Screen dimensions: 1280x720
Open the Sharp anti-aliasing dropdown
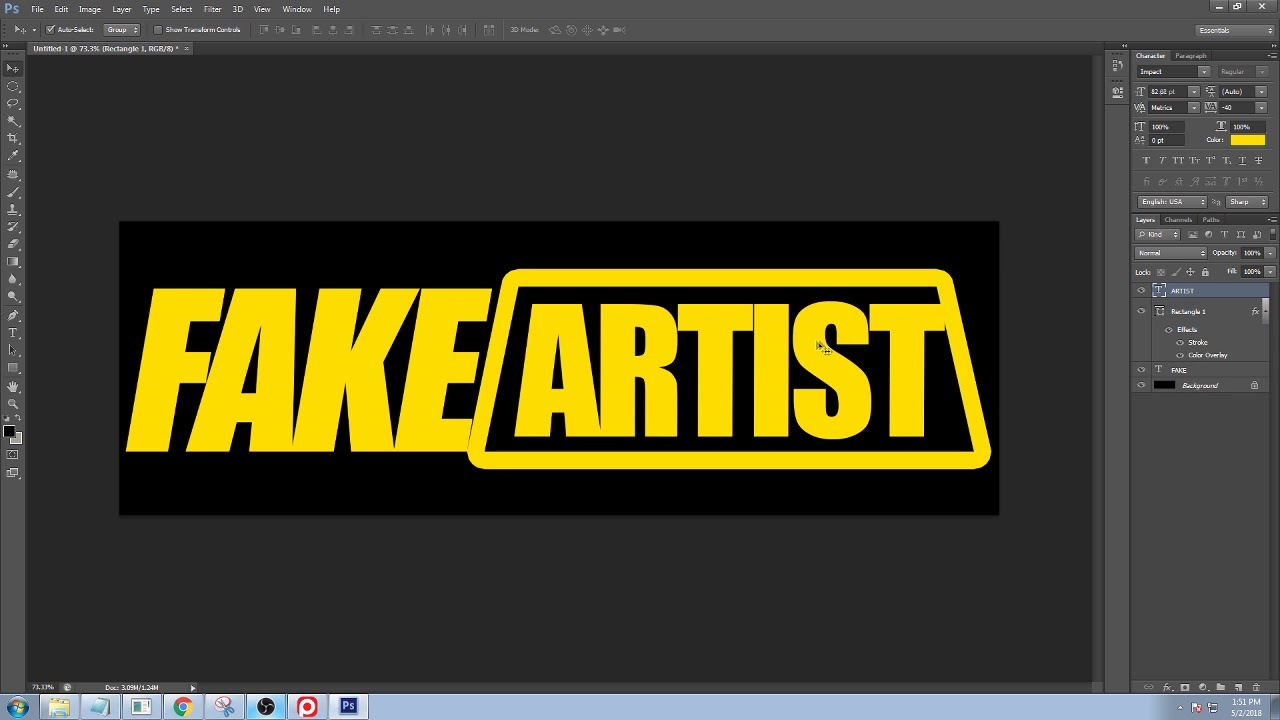1246,202
